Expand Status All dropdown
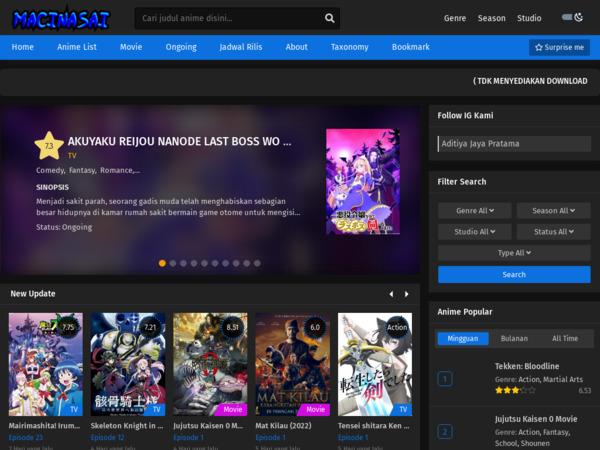The height and width of the screenshot is (450, 600). [553, 232]
